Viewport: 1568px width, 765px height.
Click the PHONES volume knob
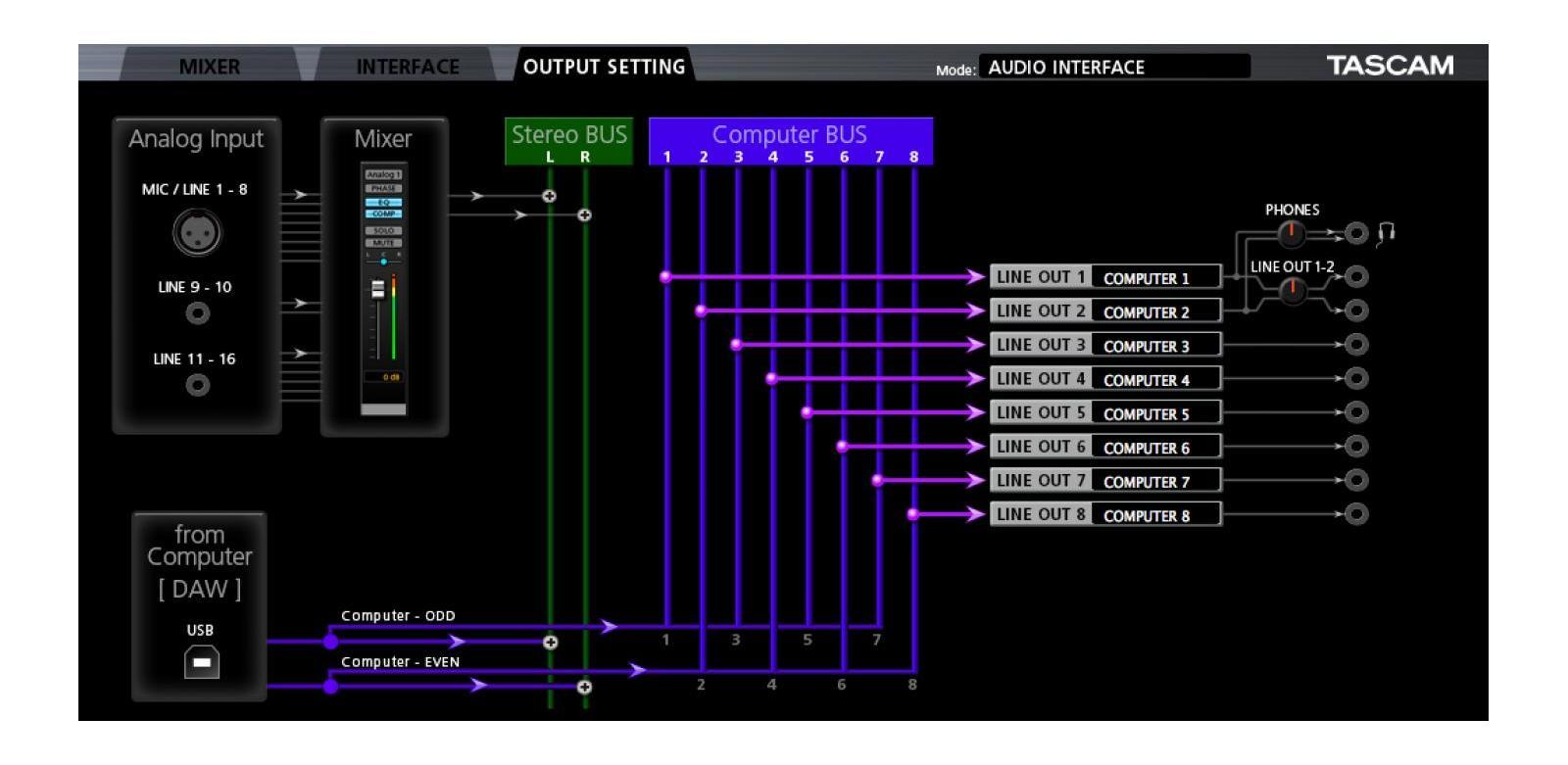(1292, 233)
